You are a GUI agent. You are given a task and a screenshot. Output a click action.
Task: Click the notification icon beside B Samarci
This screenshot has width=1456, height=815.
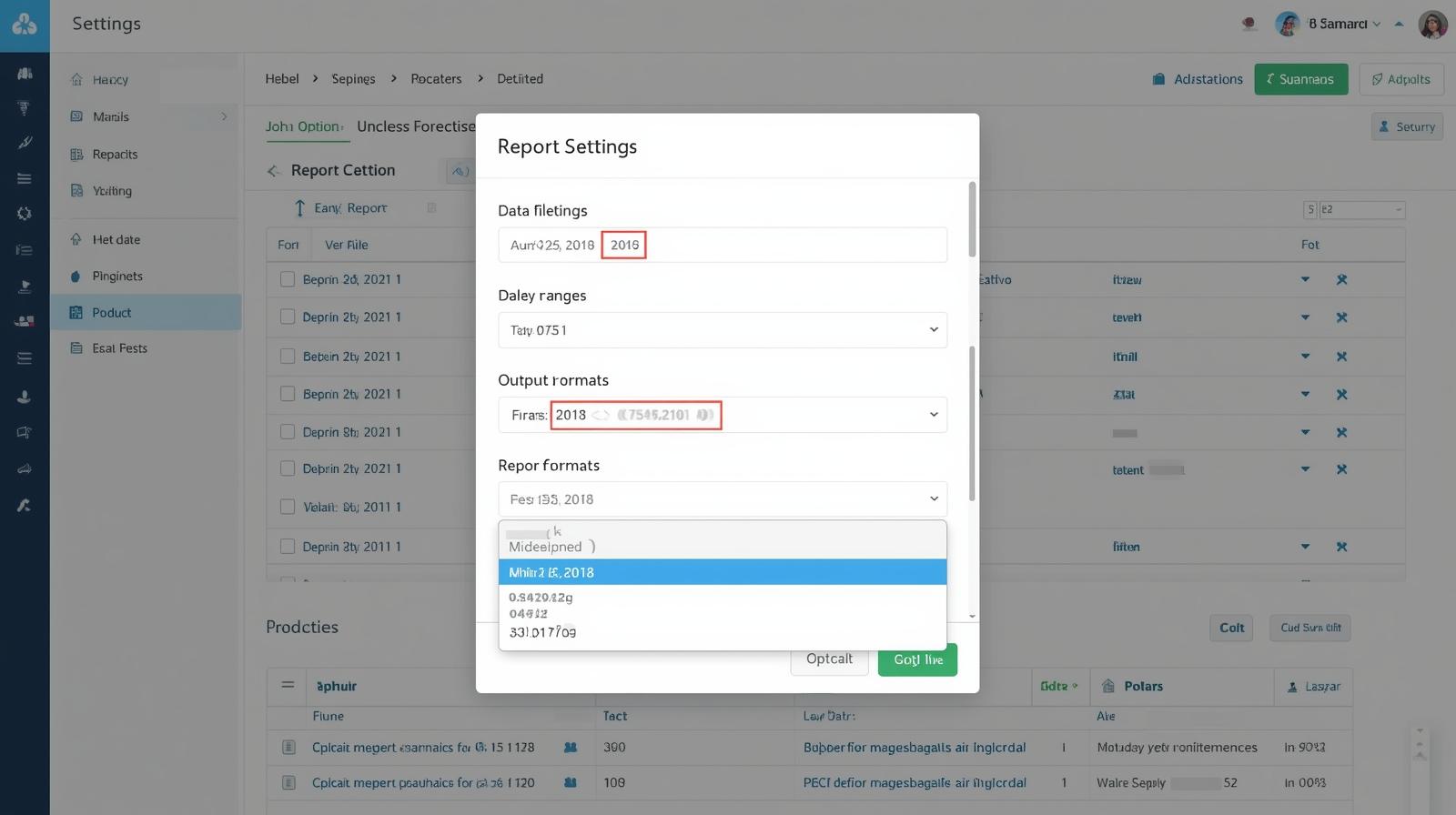(1249, 25)
